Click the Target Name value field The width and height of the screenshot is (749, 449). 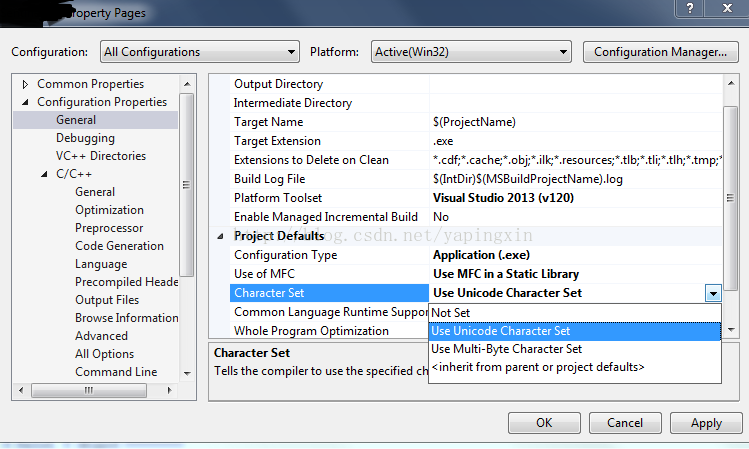(575, 122)
